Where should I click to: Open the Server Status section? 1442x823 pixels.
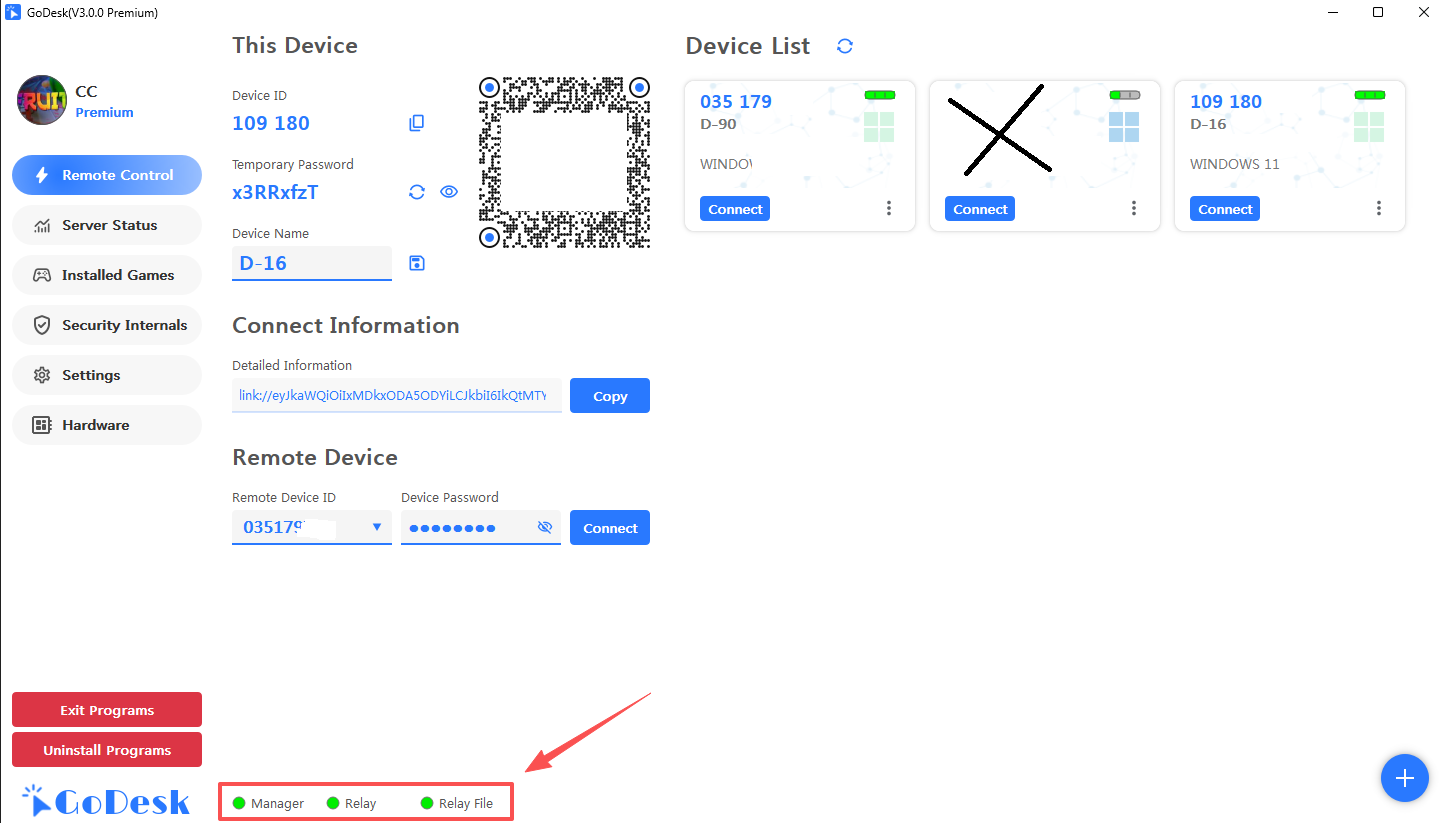tap(107, 225)
